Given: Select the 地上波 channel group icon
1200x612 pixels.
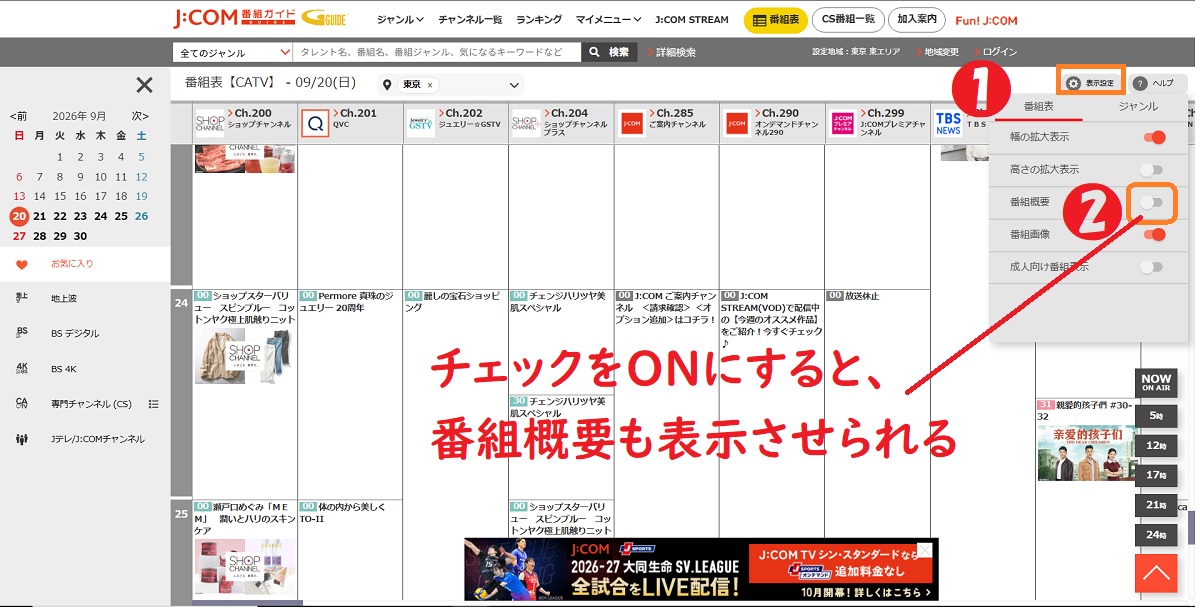Looking at the screenshot, I should [x=22, y=298].
